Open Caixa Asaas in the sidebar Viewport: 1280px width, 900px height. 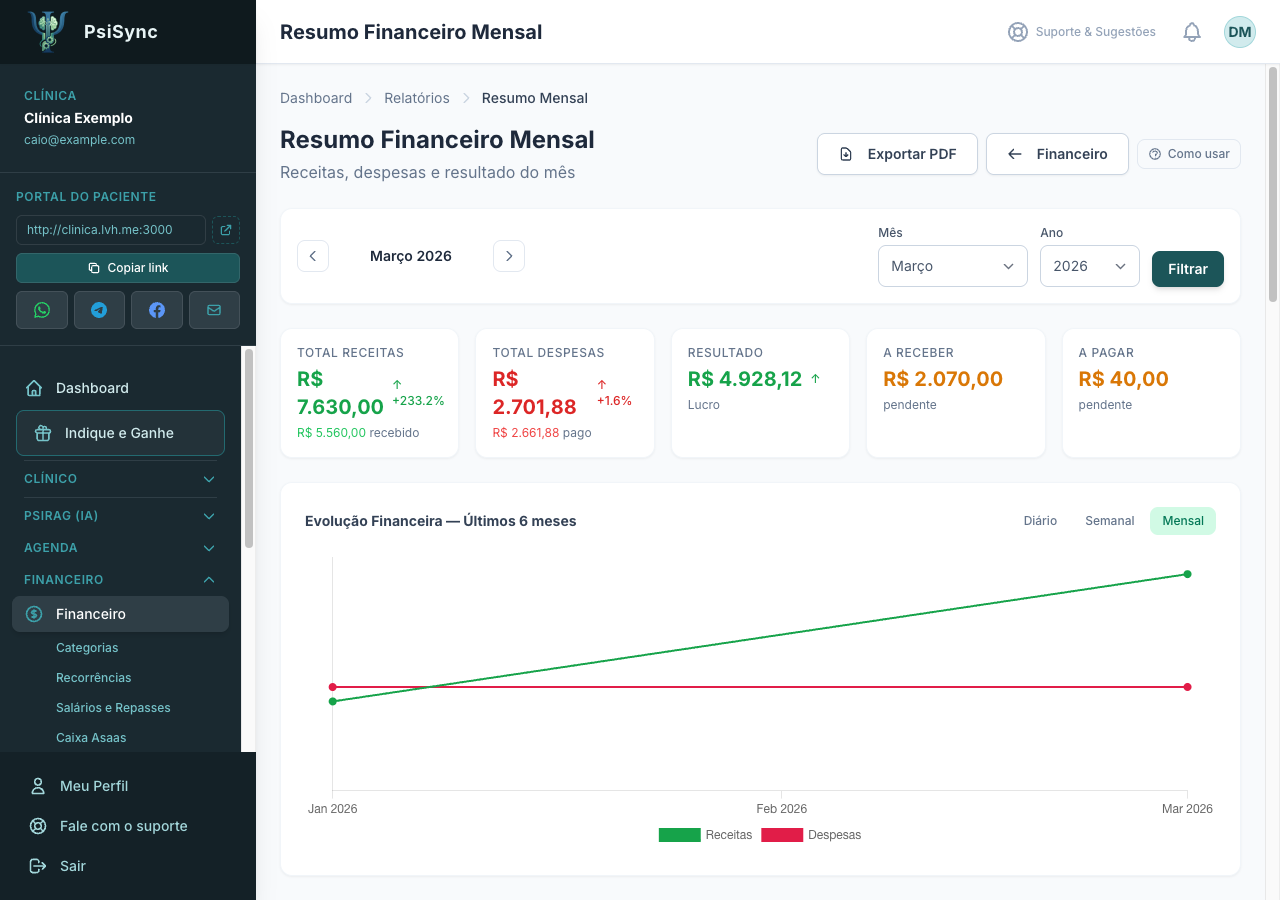(91, 738)
